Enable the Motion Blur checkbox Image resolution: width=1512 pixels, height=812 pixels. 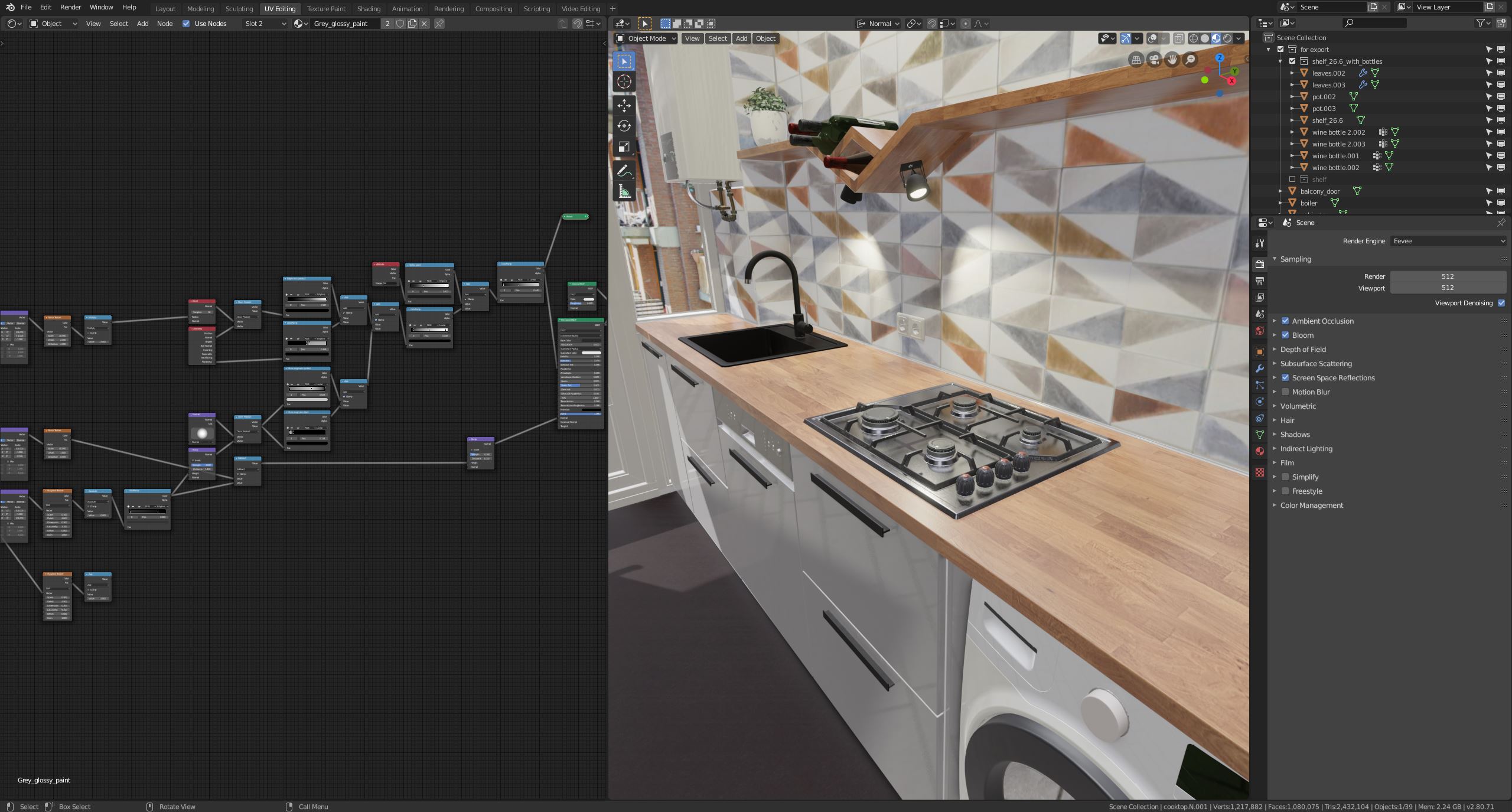(x=1285, y=392)
